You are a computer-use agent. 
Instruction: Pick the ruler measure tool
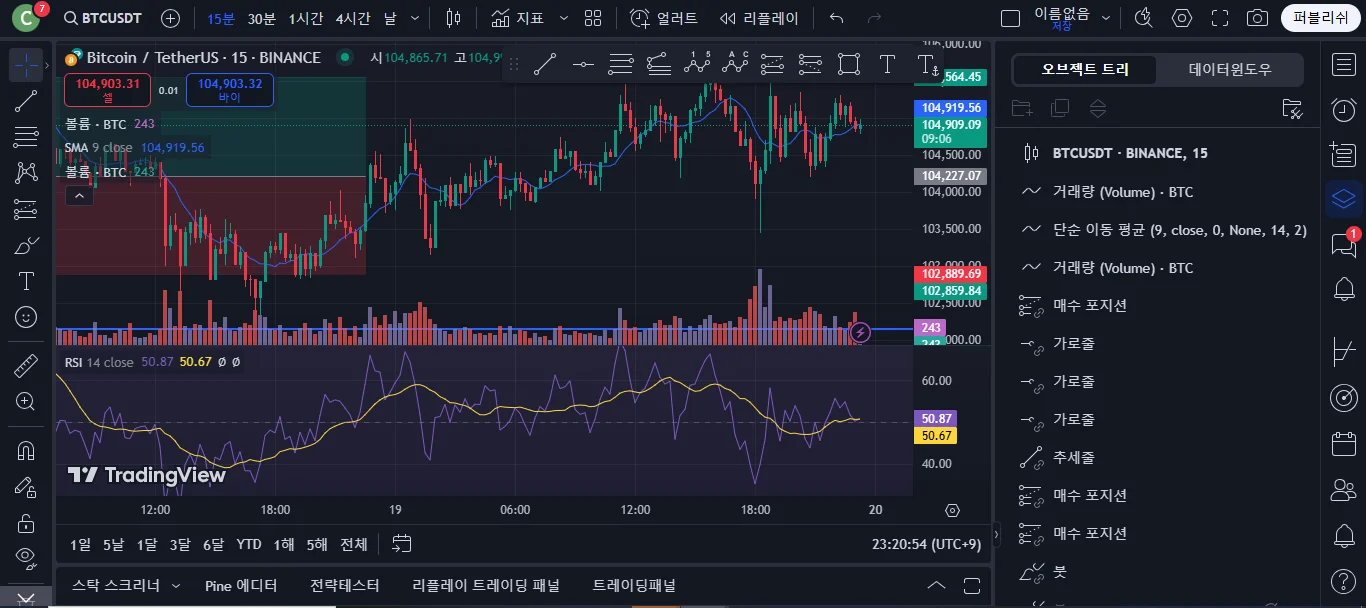click(26, 365)
